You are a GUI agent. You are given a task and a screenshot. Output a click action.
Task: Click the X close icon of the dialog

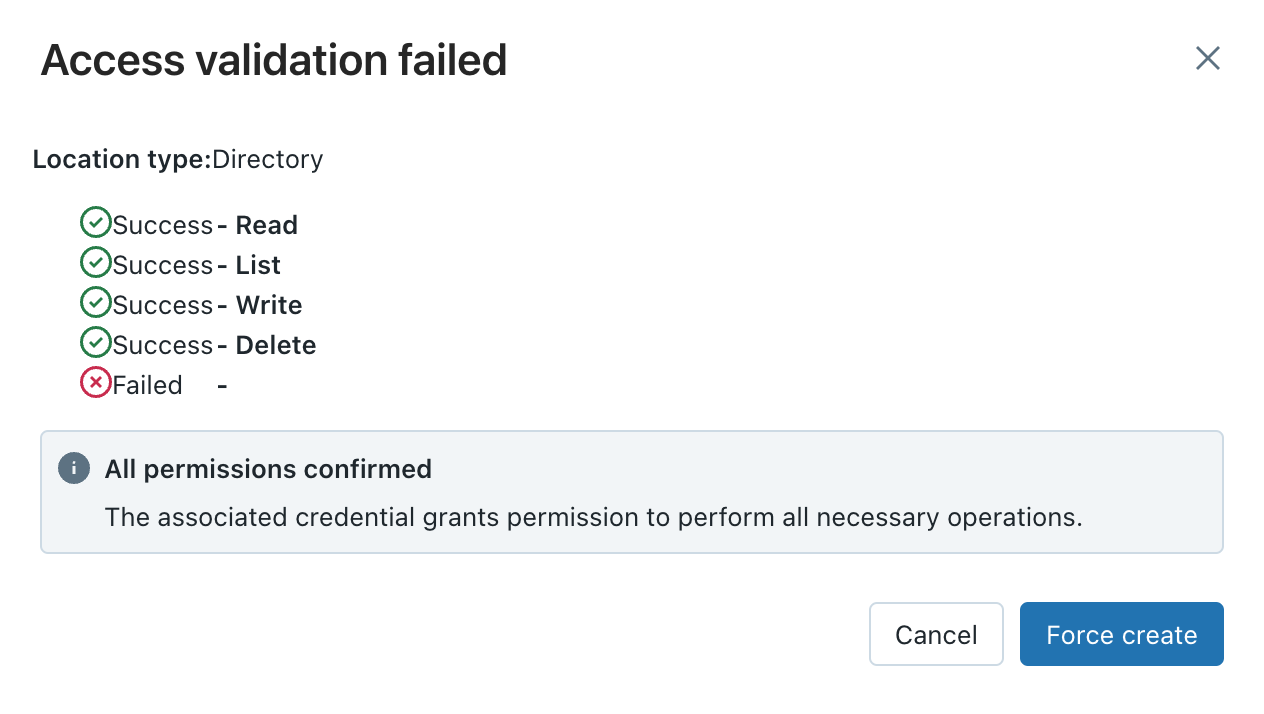click(1207, 59)
